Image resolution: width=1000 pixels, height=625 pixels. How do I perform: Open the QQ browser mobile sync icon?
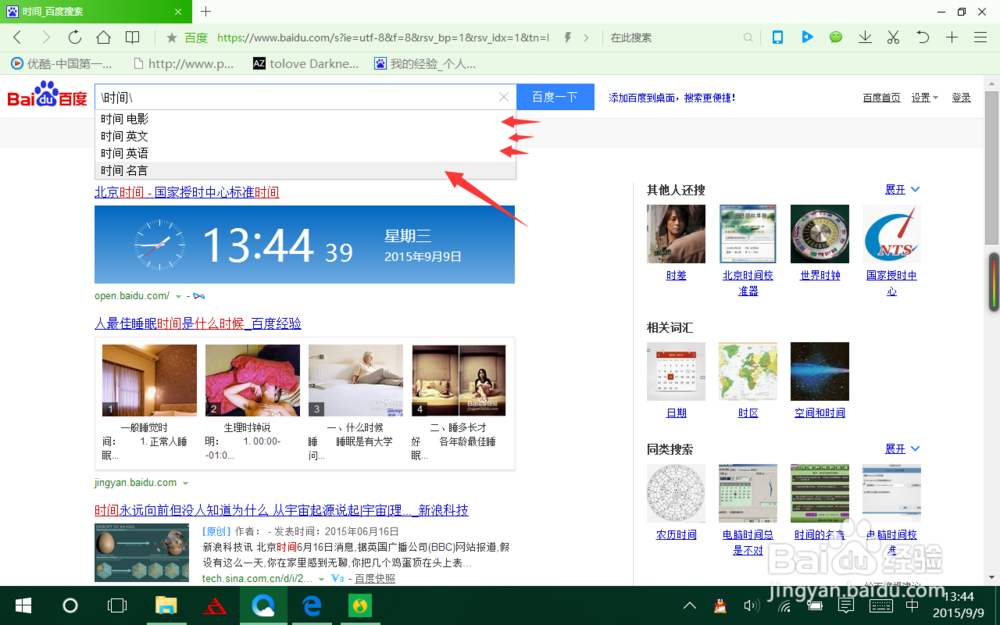777,38
